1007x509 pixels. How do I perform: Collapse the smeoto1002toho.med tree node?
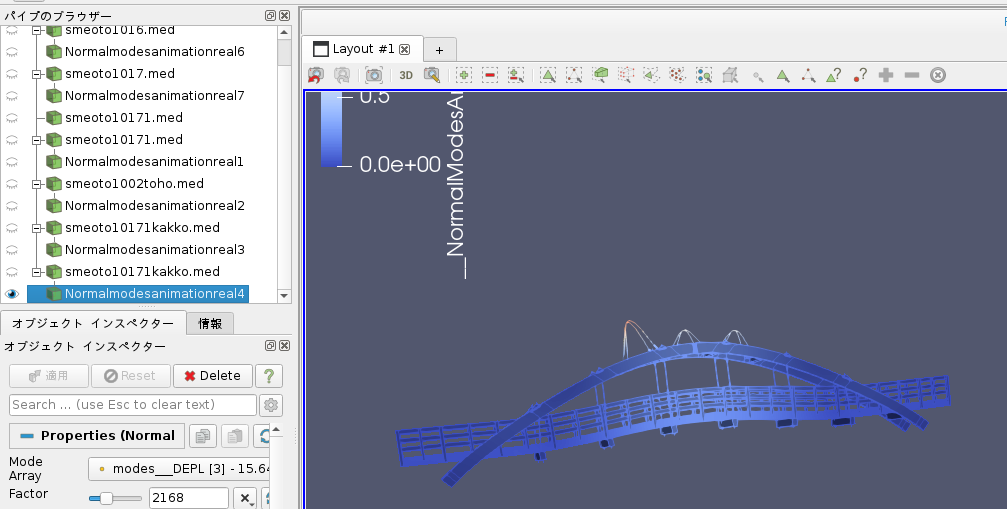37,184
